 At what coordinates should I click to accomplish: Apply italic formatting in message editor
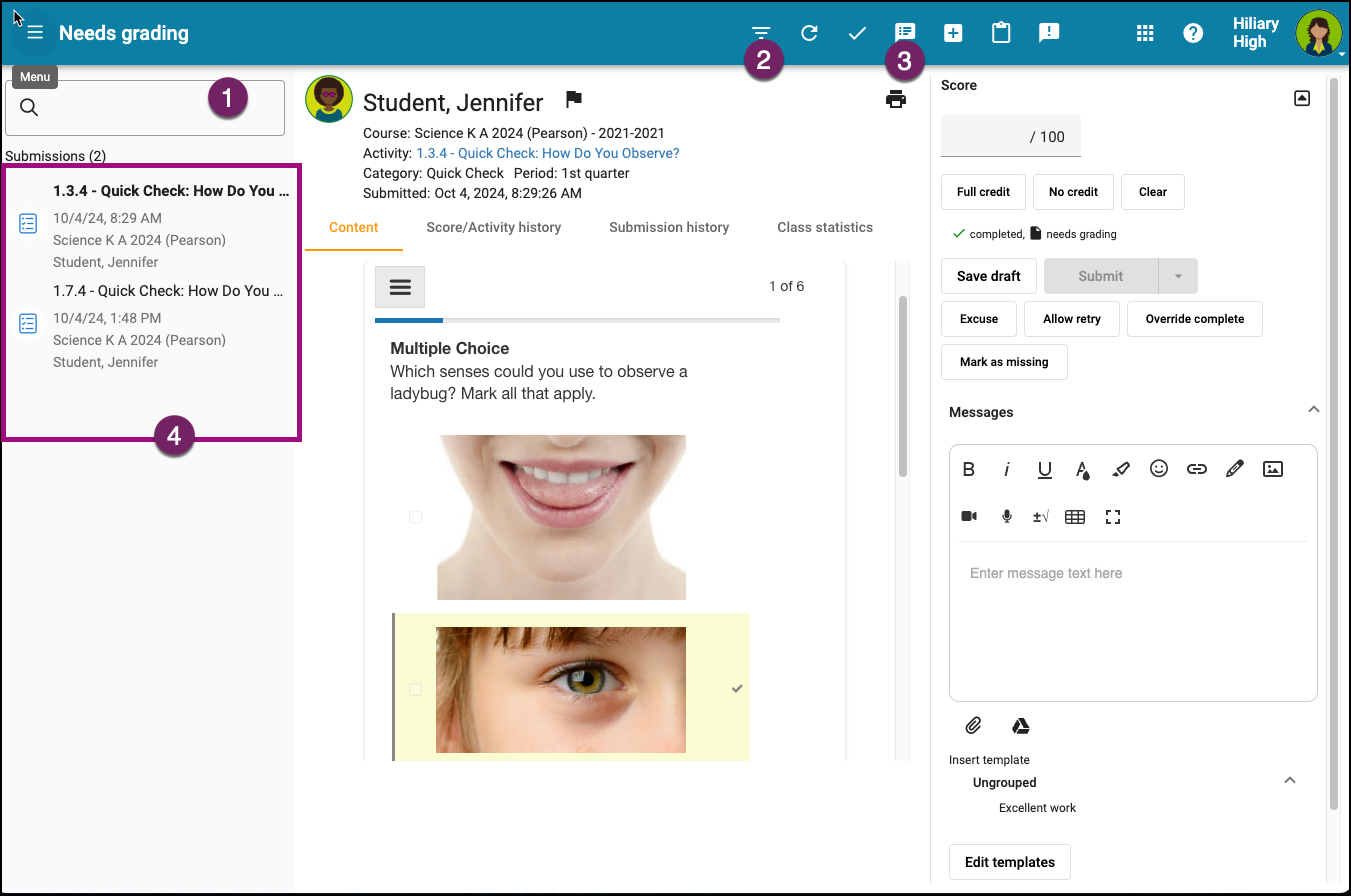(x=1007, y=469)
